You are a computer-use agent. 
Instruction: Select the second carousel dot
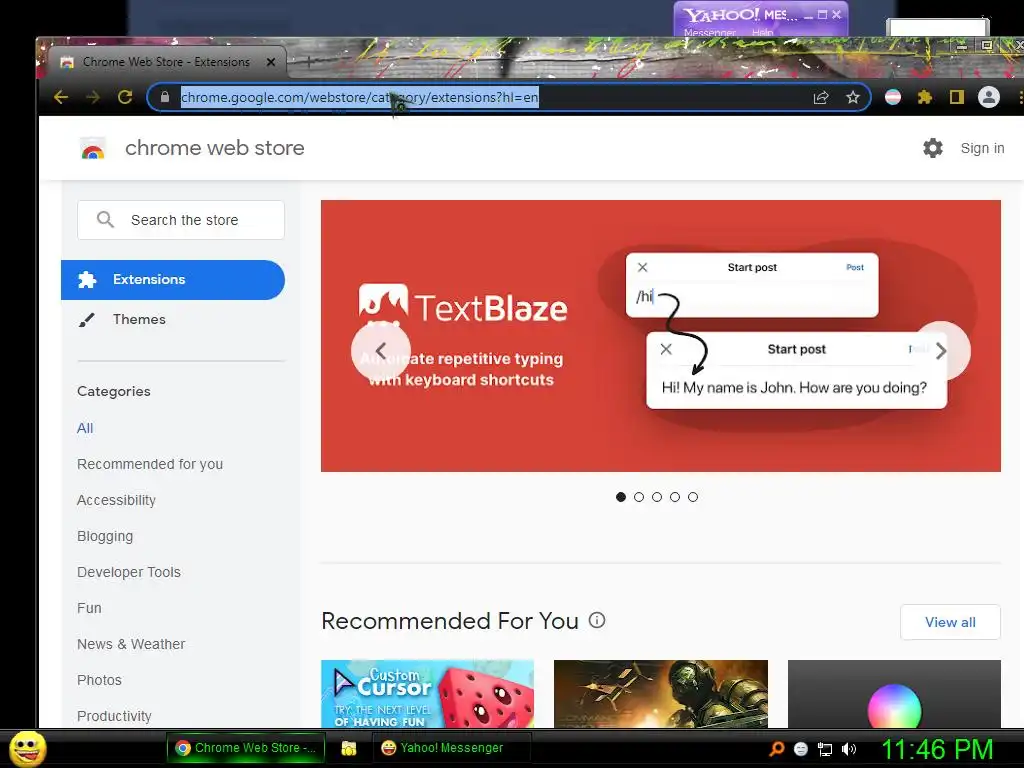point(639,497)
